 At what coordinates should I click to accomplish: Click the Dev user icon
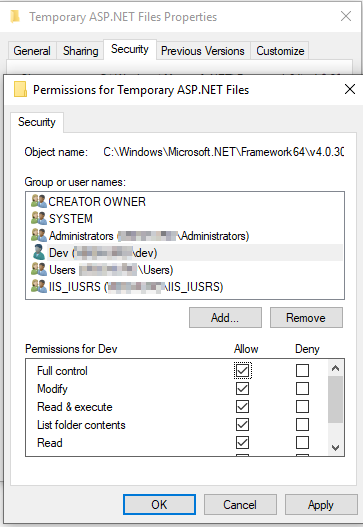39,252
